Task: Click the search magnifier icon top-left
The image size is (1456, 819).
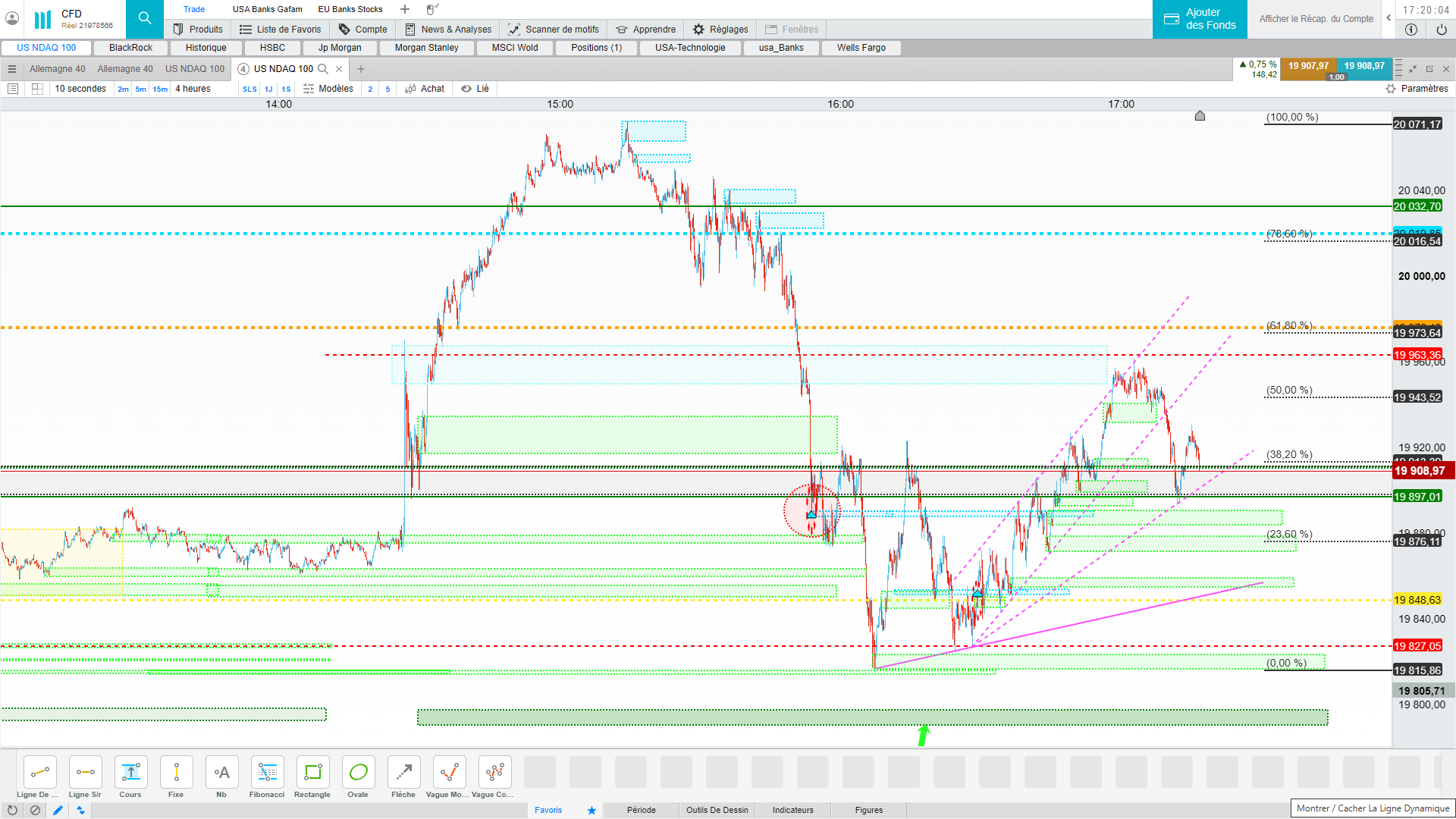Action: click(x=144, y=18)
